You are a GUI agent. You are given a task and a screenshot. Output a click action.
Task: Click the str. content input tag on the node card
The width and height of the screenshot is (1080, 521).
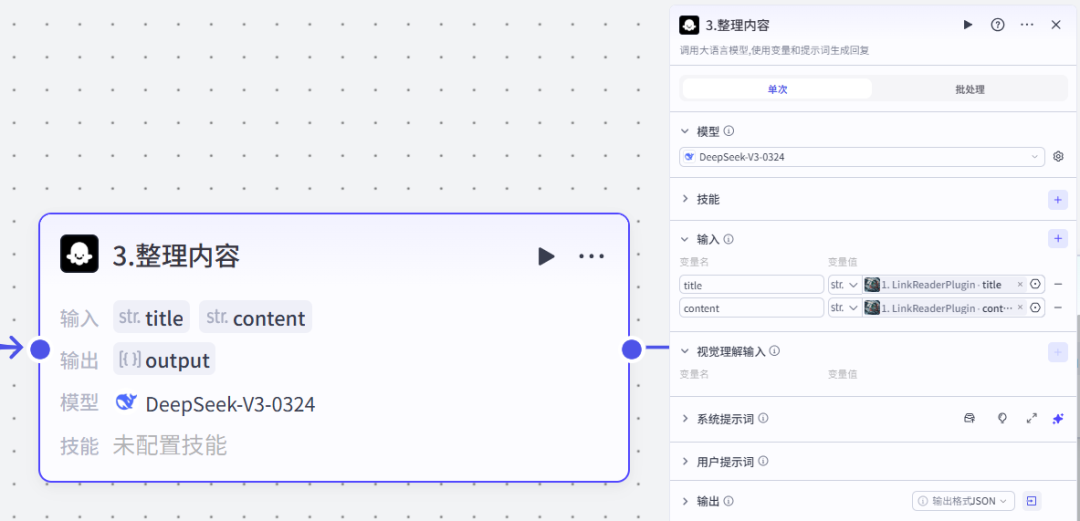point(255,318)
